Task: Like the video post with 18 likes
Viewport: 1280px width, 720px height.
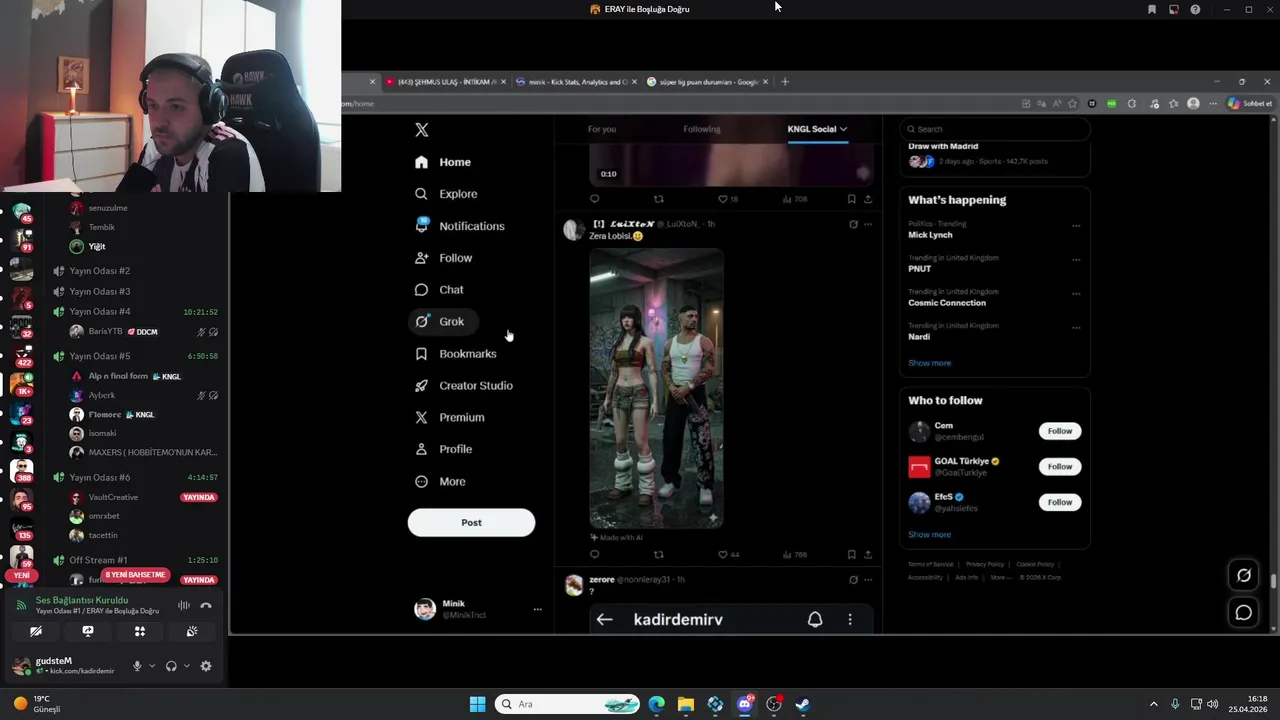Action: (728, 199)
